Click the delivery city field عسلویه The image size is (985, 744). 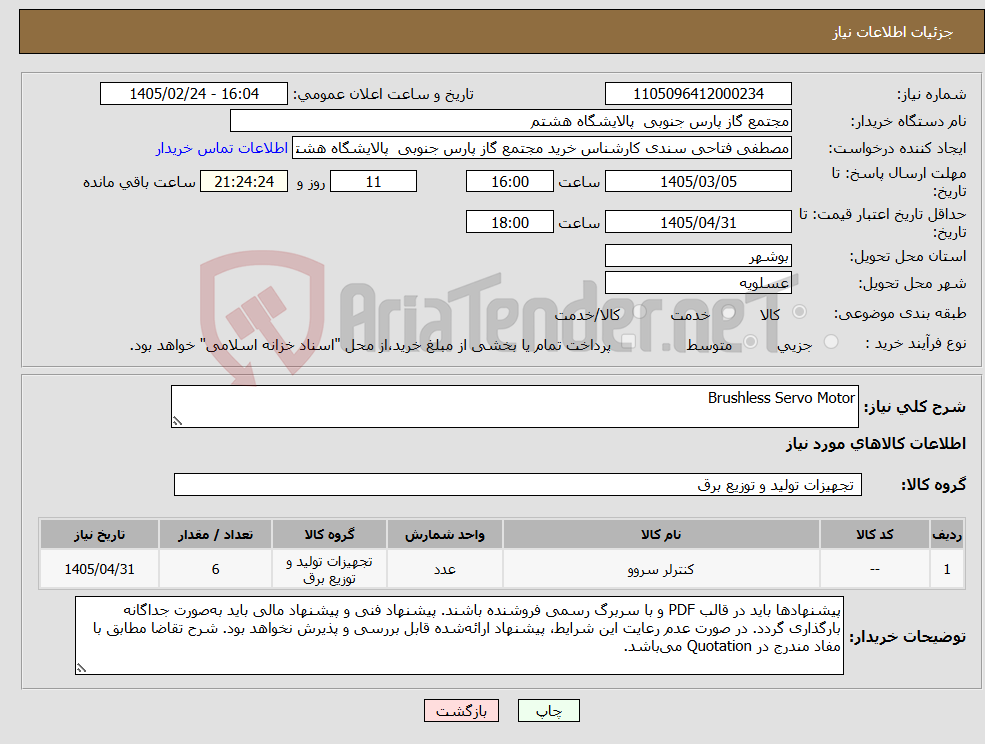click(x=698, y=283)
